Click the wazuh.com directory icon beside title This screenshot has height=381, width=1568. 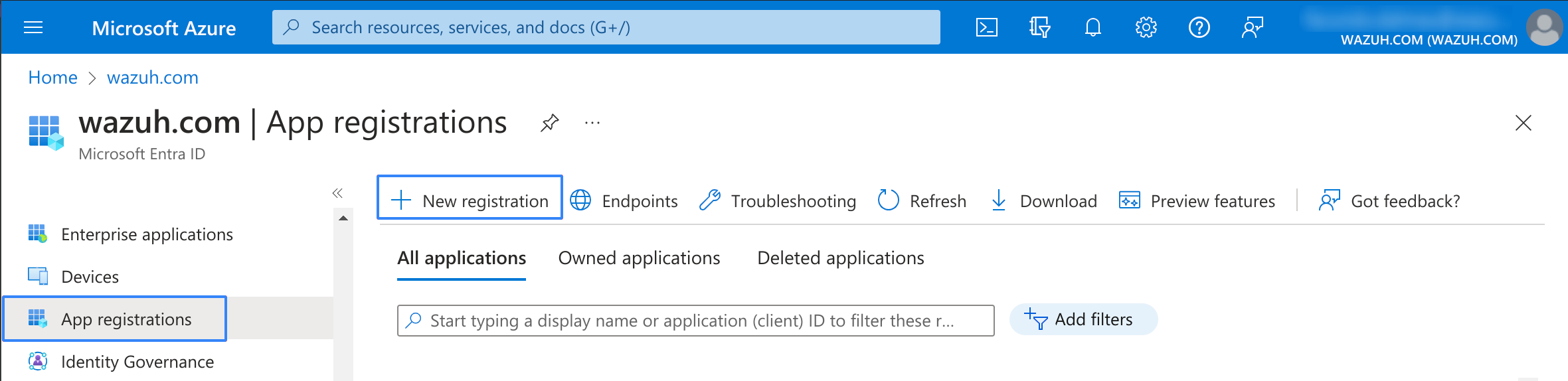46,132
